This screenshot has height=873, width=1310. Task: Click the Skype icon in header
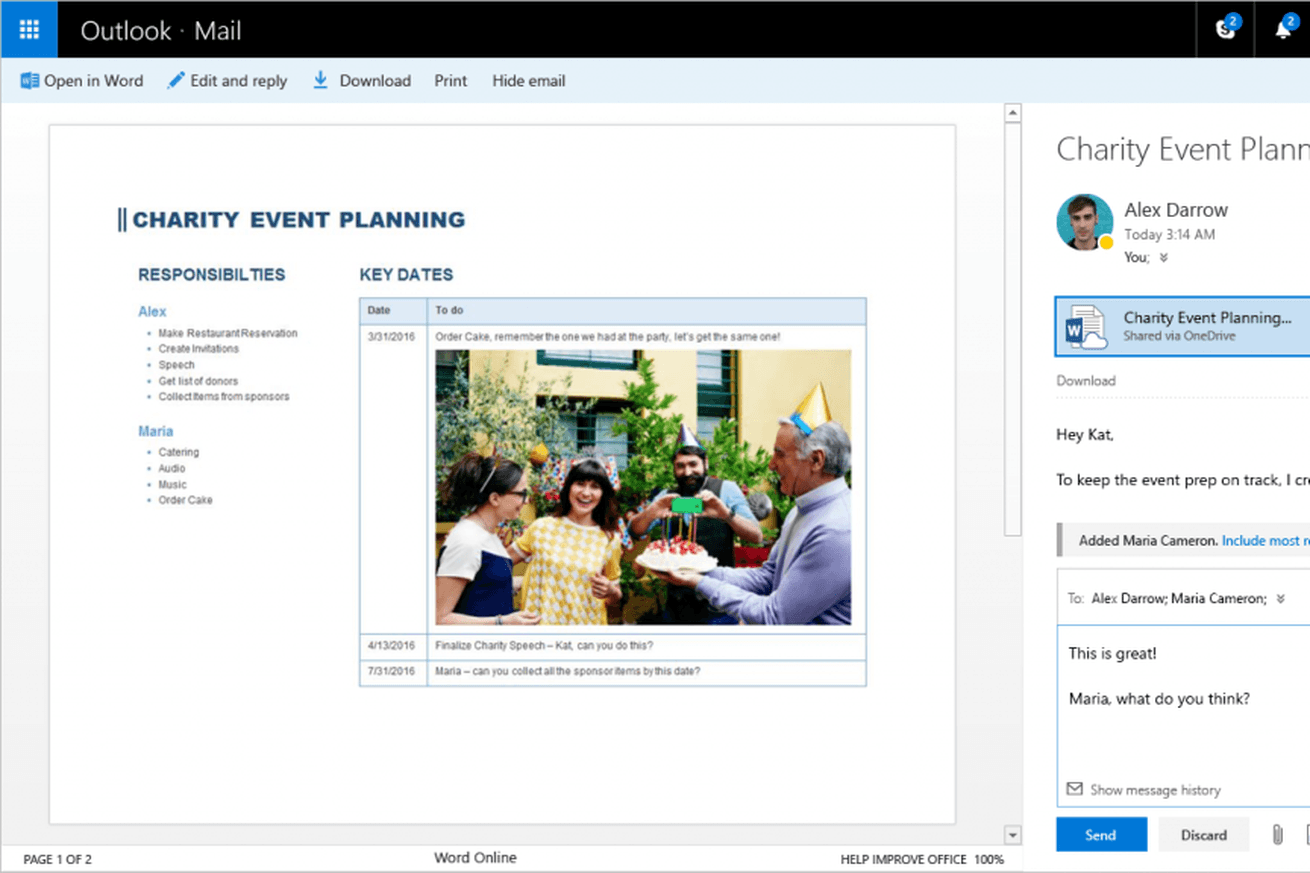1226,29
